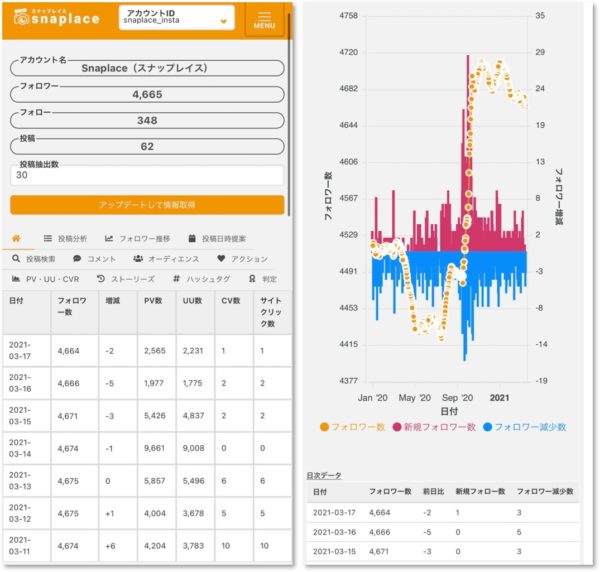Select follower count 4,666 in left table
This screenshot has height=572, width=600.
pos(68,383)
